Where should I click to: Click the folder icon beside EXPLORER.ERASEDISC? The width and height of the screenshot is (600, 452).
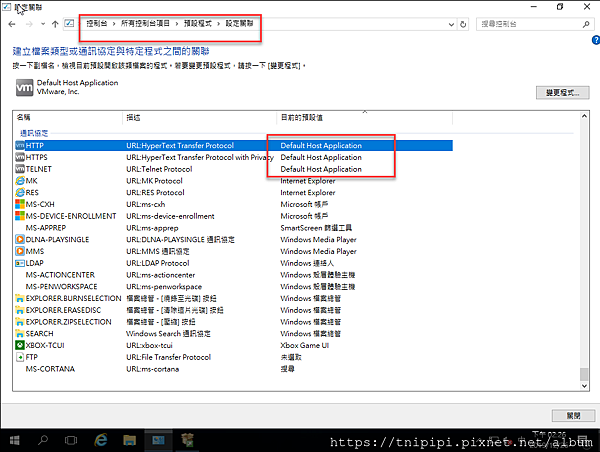(x=20, y=310)
